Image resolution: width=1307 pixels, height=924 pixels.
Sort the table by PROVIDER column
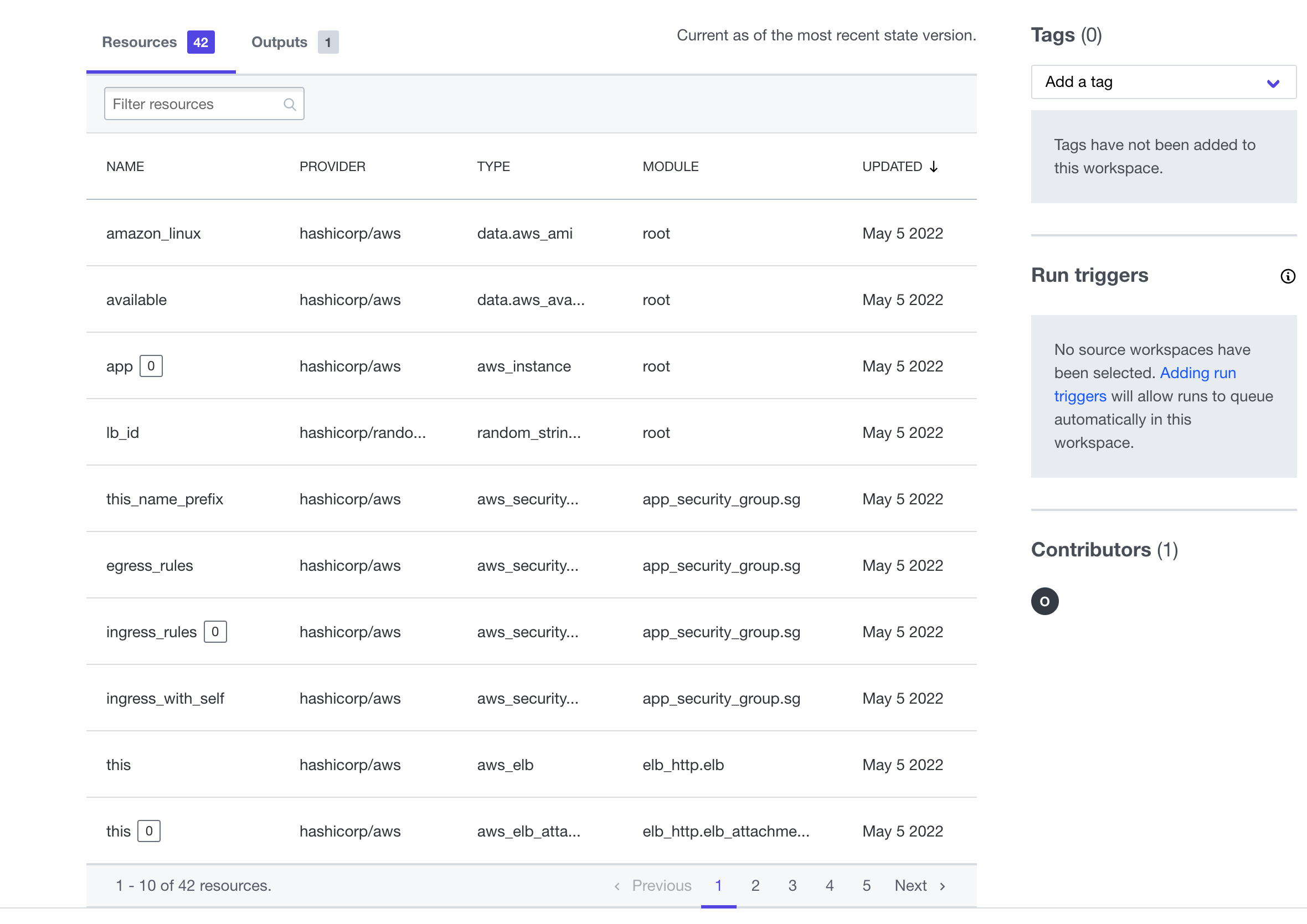pos(332,167)
